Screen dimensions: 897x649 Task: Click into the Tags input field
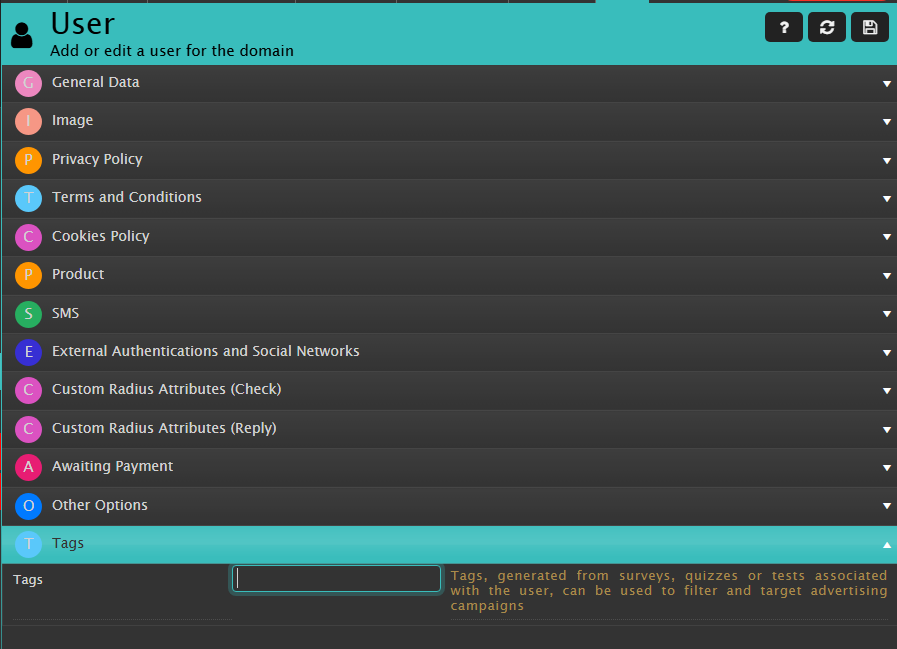pyautogui.click(x=336, y=578)
